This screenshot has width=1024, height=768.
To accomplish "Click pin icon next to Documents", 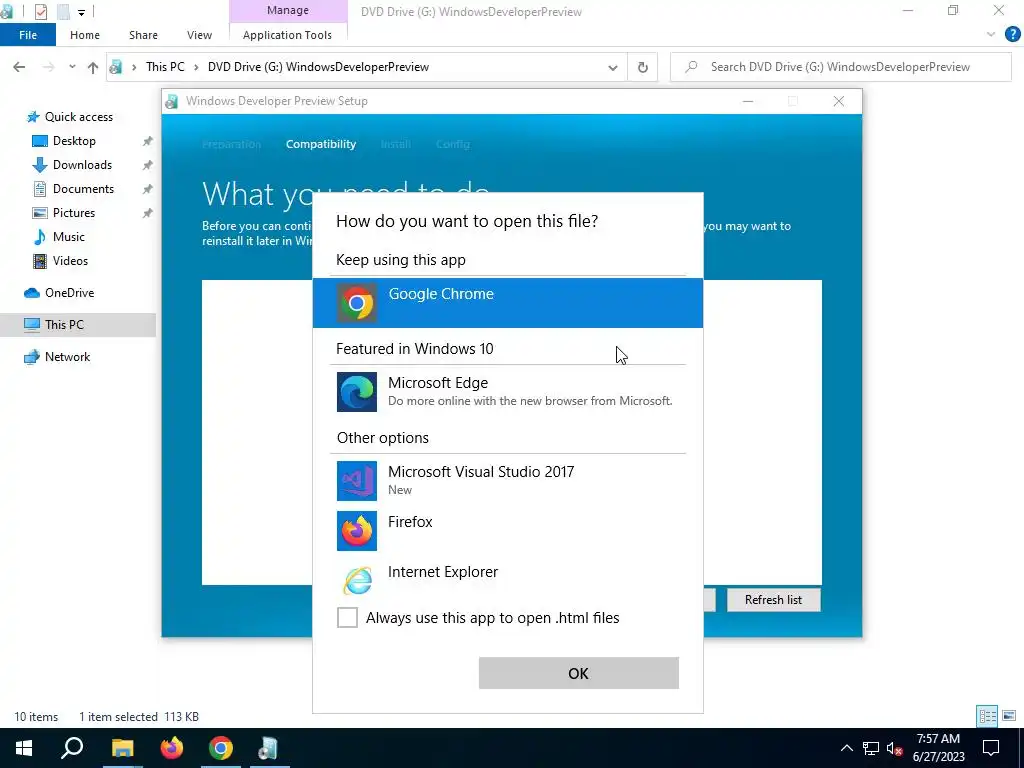I will [148, 189].
